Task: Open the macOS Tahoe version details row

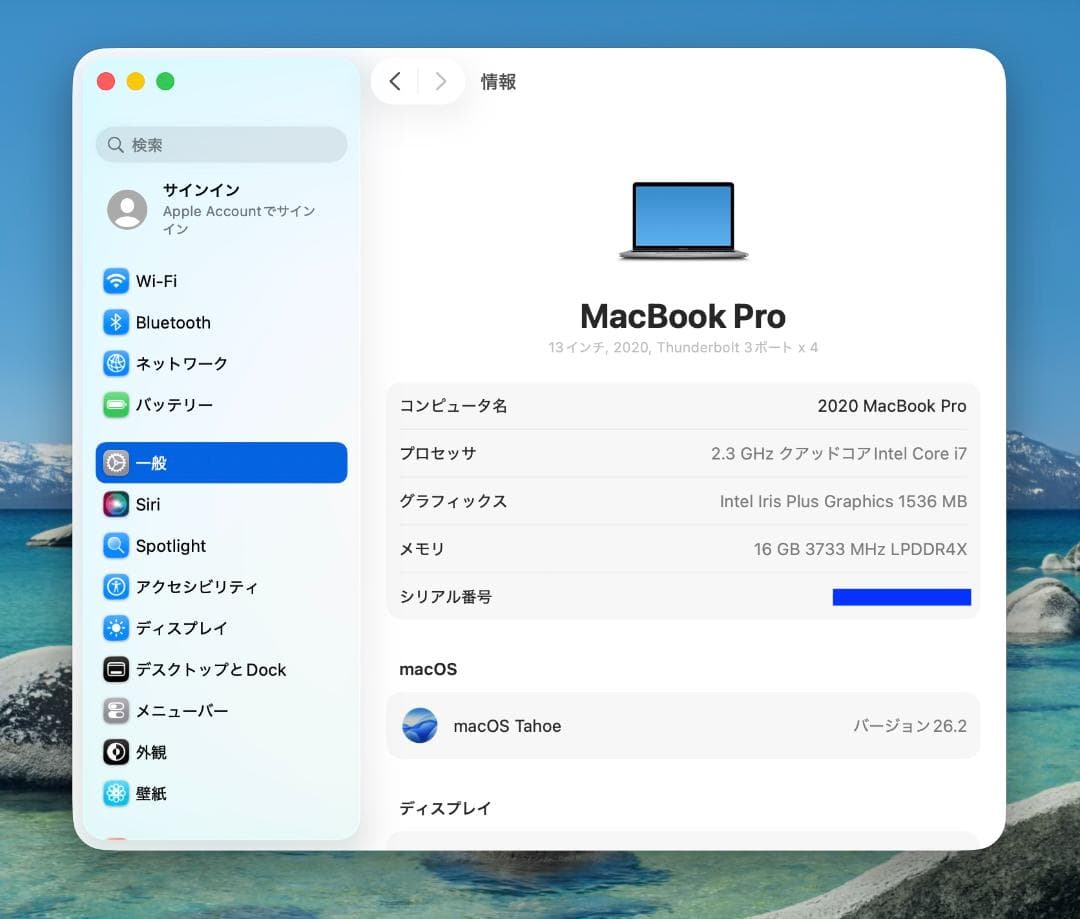Action: coord(683,726)
